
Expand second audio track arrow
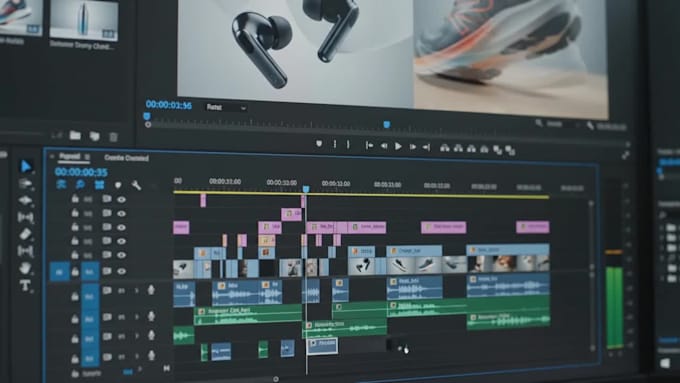tap(137, 317)
